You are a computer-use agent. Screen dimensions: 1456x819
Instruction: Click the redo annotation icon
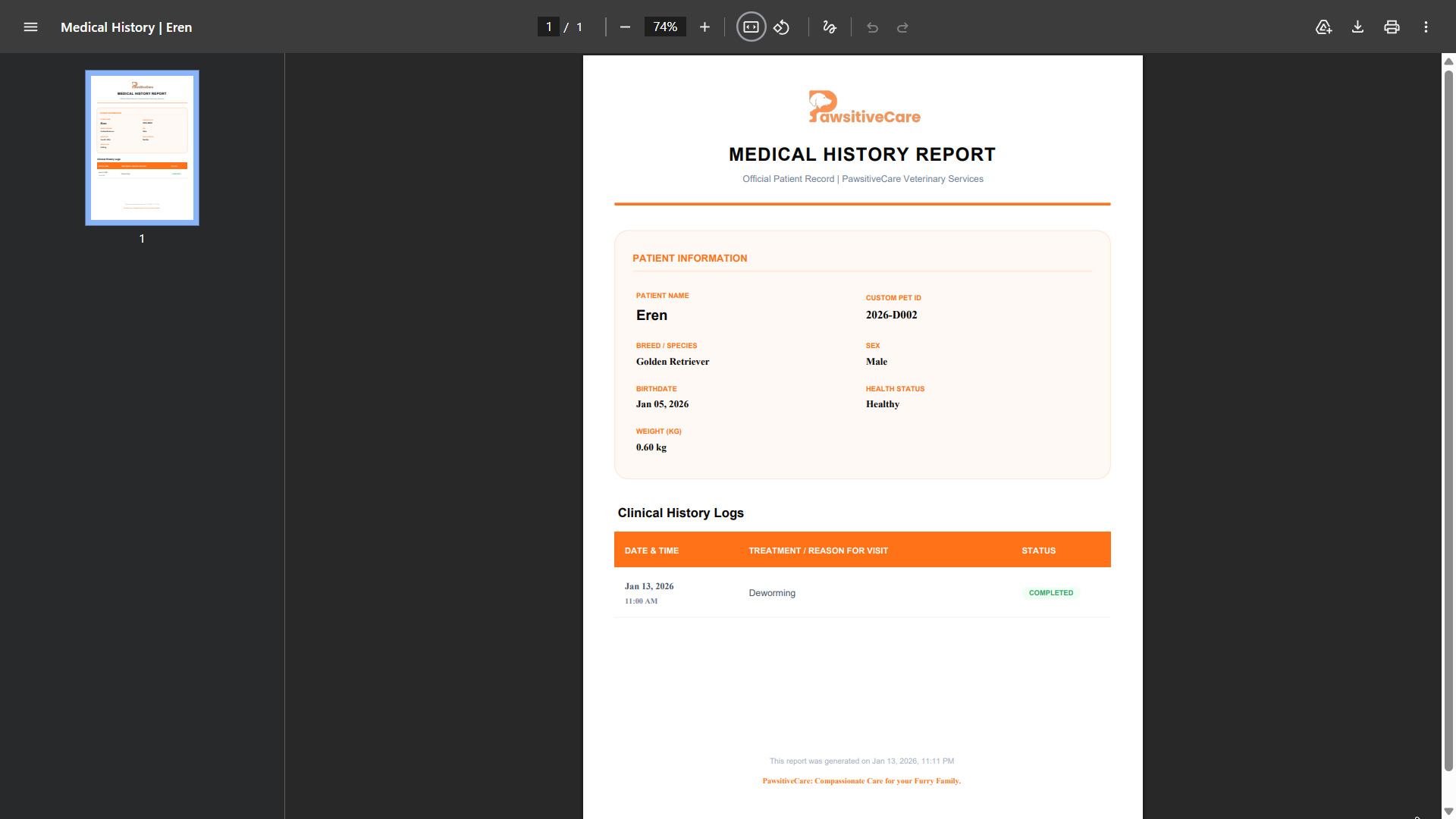[x=902, y=27]
